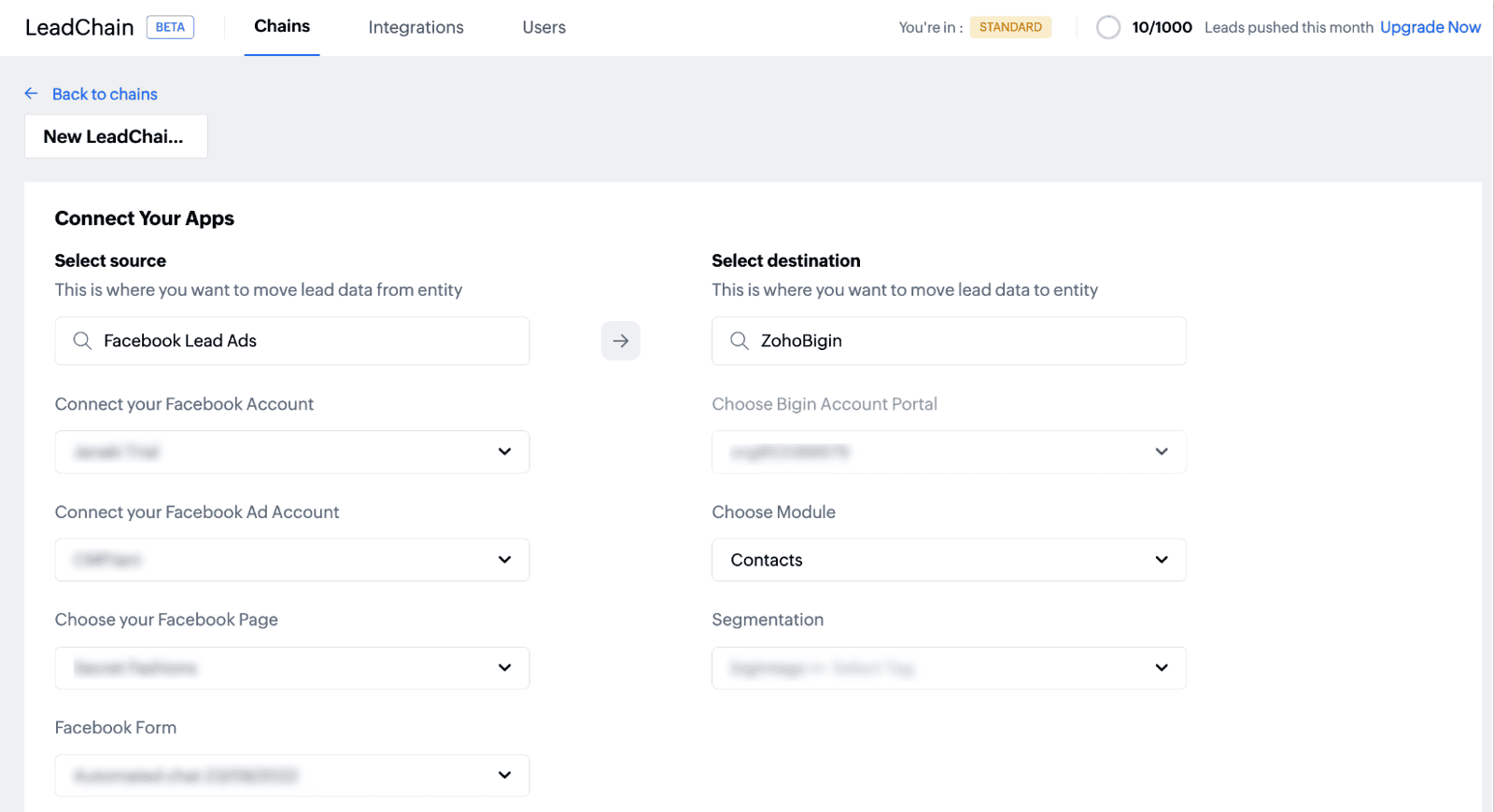Image resolution: width=1494 pixels, height=812 pixels.
Task: Expand the Segmentation dropdown
Action: (949, 668)
